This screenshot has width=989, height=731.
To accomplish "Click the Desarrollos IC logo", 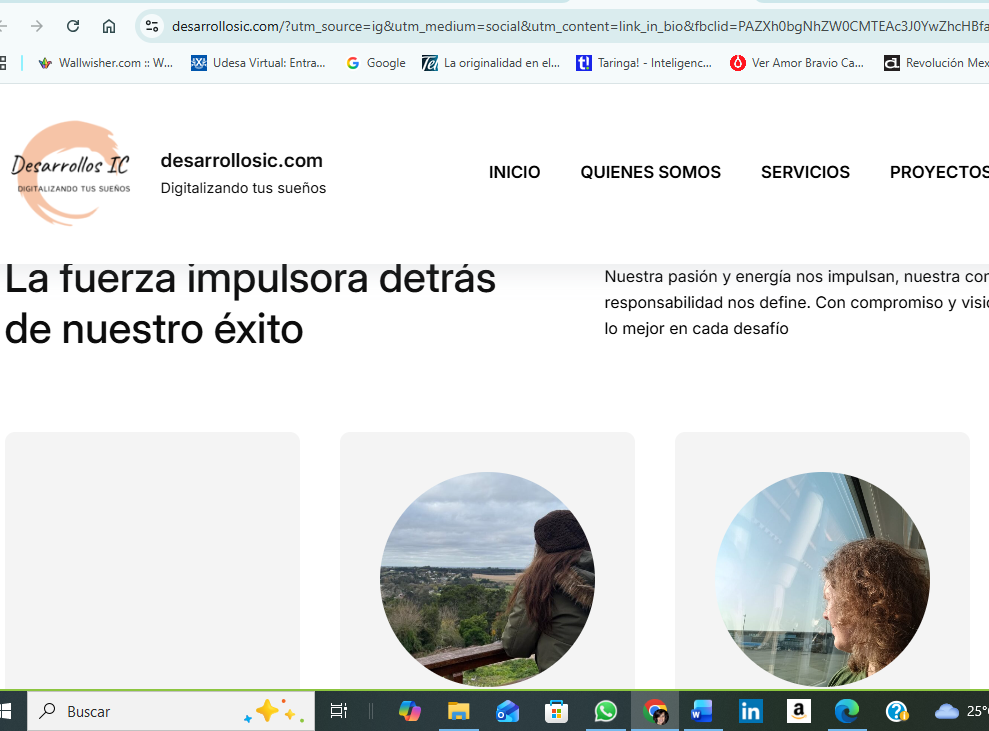I will coord(71,173).
